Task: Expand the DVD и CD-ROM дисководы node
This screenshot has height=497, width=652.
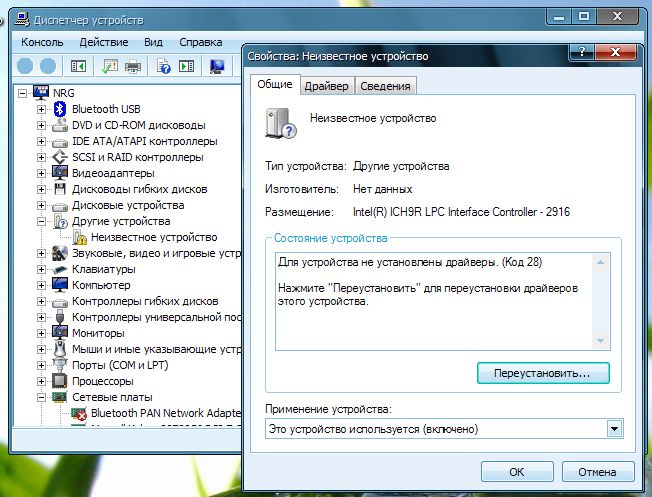Action: pos(41,125)
